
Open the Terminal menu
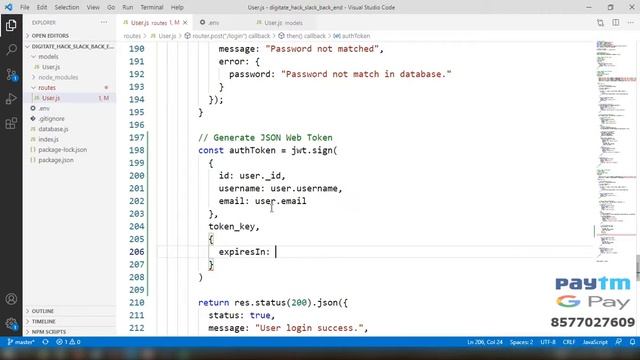click(151, 7)
